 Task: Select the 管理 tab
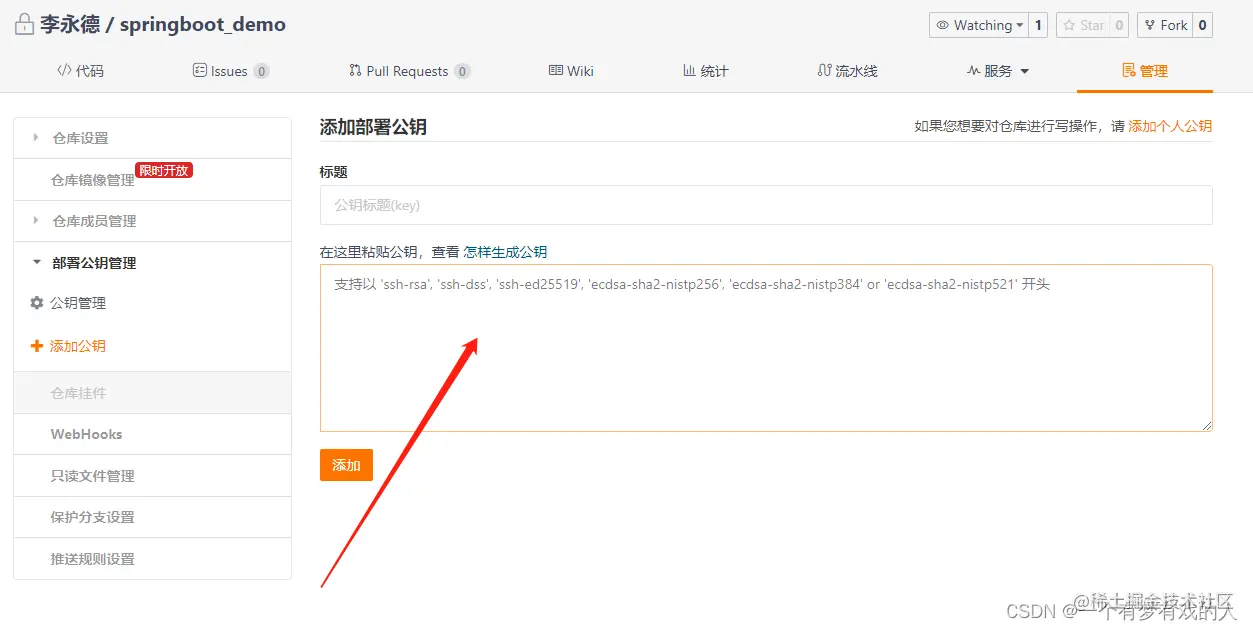click(x=1145, y=71)
